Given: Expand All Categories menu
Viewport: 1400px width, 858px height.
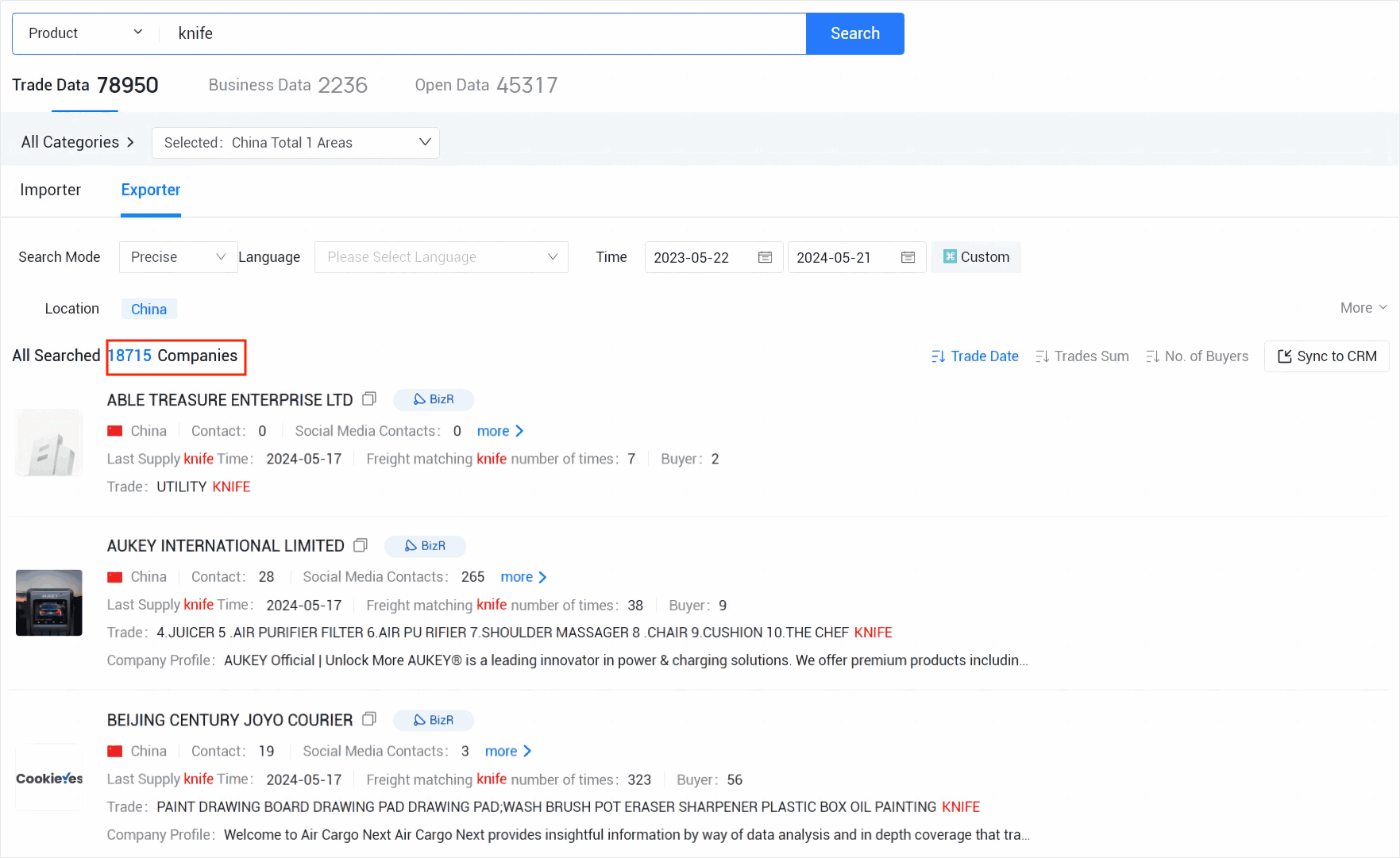Looking at the screenshot, I should tap(77, 142).
